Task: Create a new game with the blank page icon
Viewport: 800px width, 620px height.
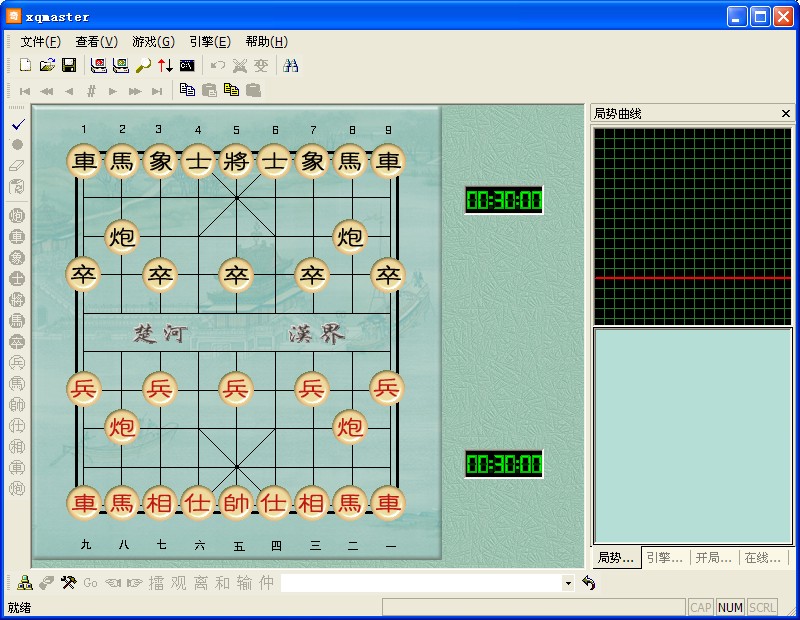Action: (25, 65)
